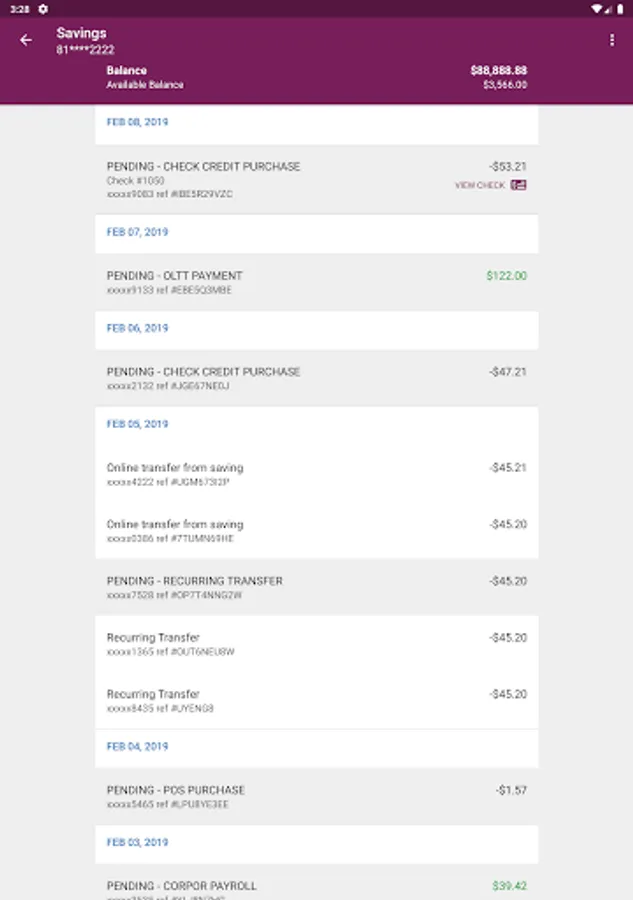Open the -$47.21 check credit purchase

point(316,378)
